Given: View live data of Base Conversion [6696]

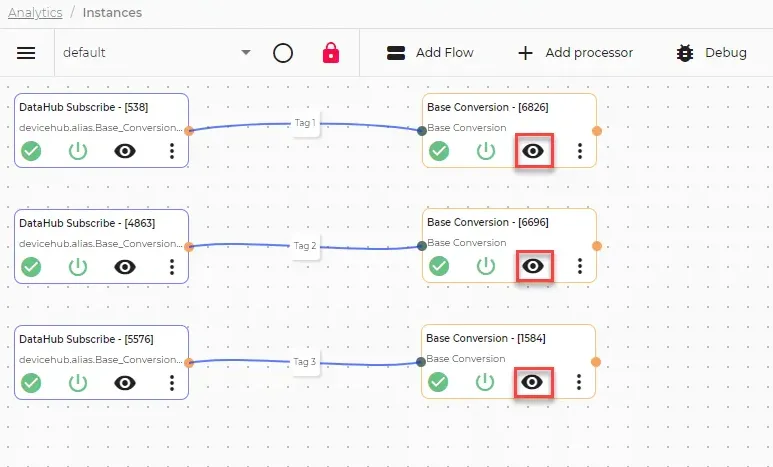Looking at the screenshot, I should [533, 266].
